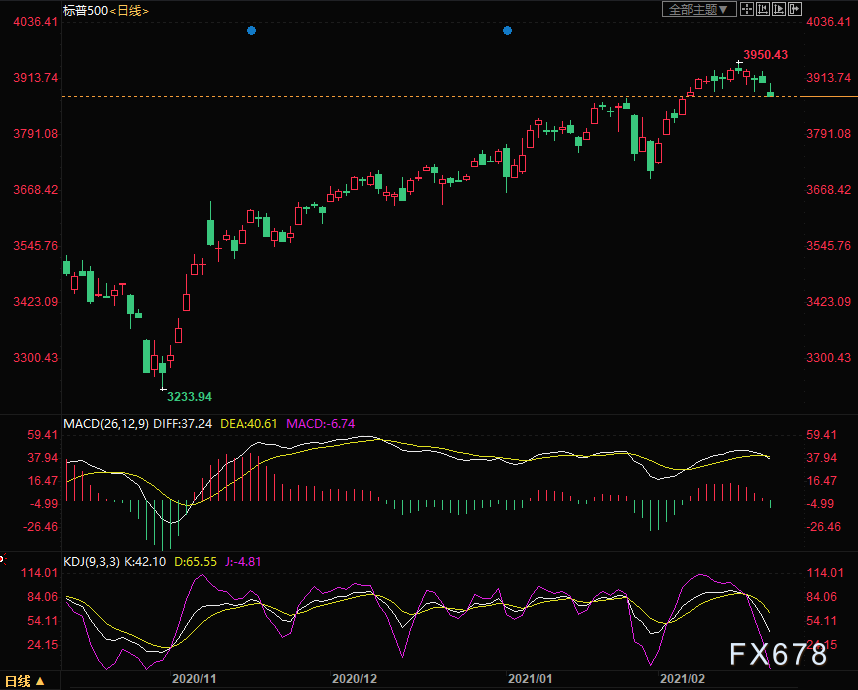
Task: Click the left 3423.09 price axis label
Action: pyautogui.click(x=36, y=302)
